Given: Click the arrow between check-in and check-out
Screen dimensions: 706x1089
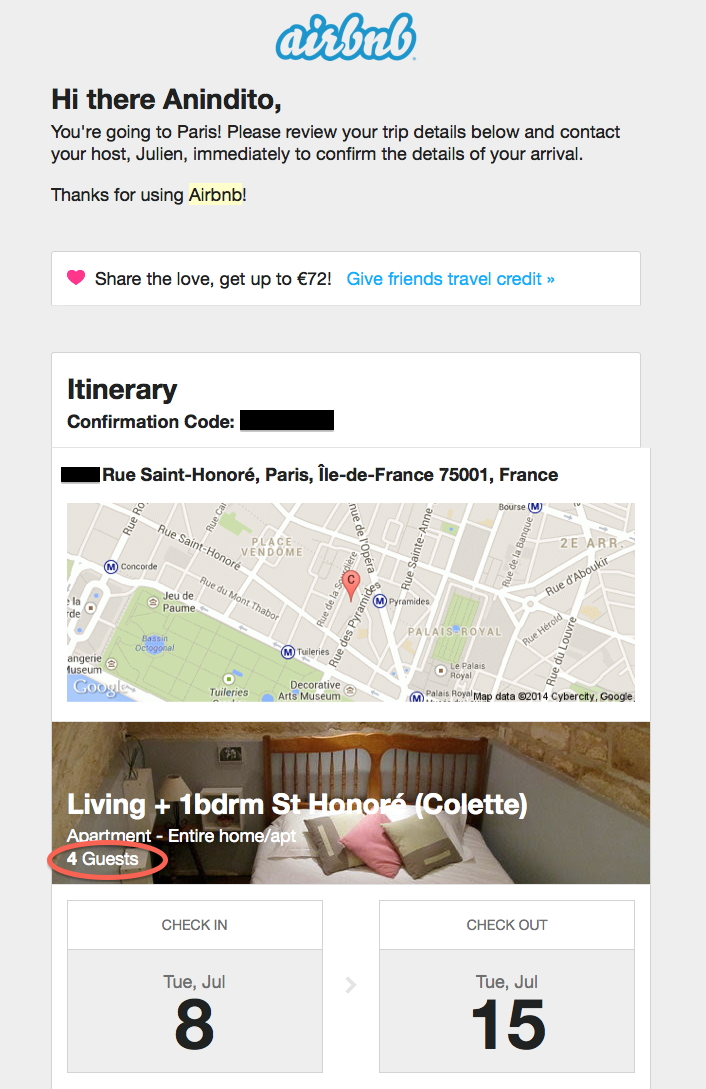Looking at the screenshot, I should point(351,985).
